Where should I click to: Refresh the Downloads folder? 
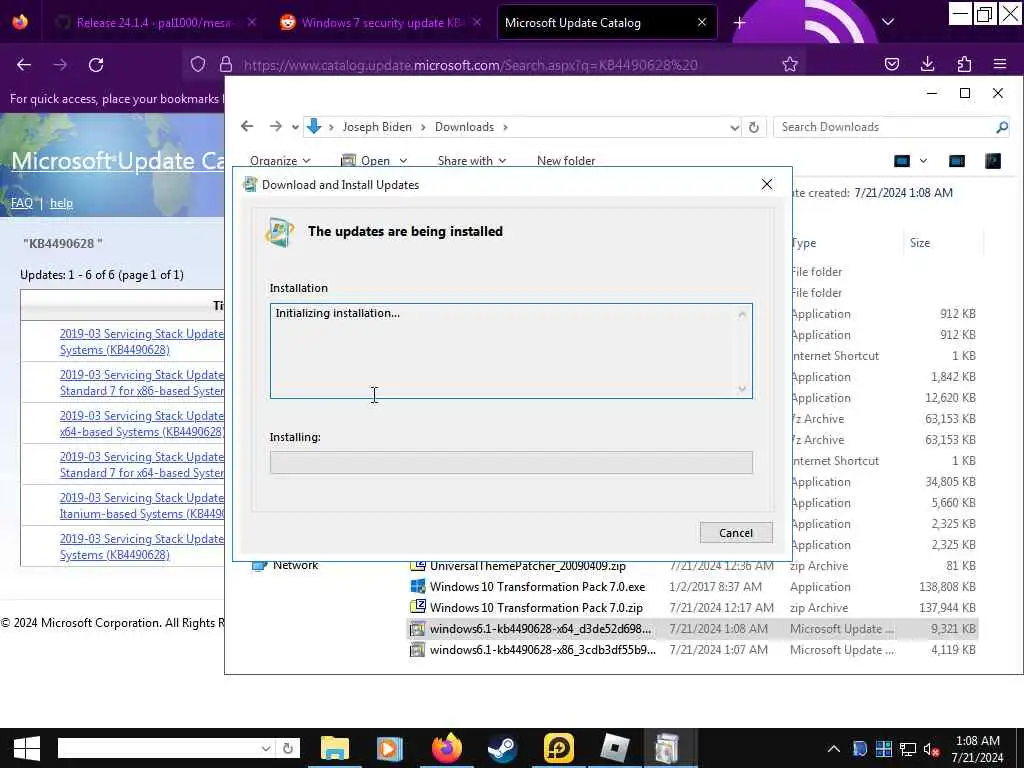pyautogui.click(x=754, y=127)
